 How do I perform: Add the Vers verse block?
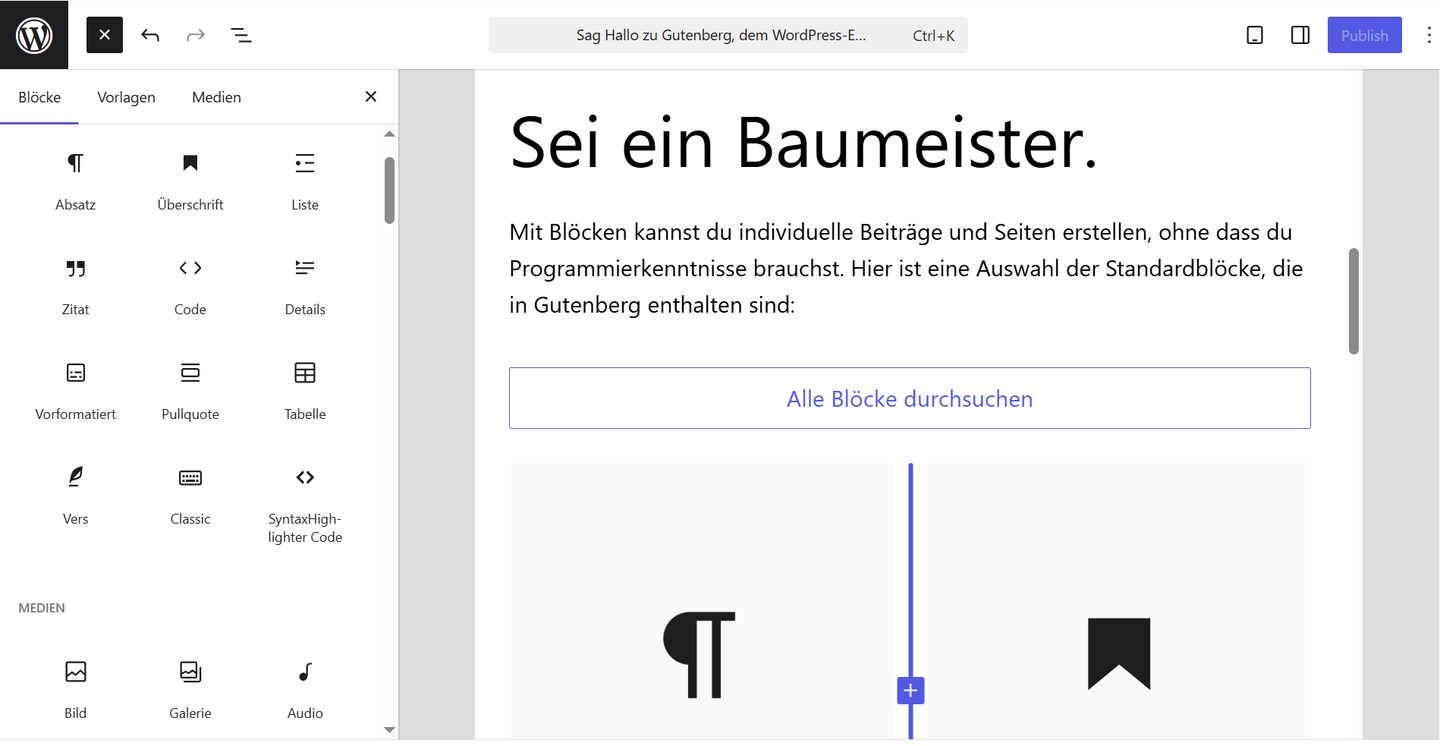(x=76, y=496)
